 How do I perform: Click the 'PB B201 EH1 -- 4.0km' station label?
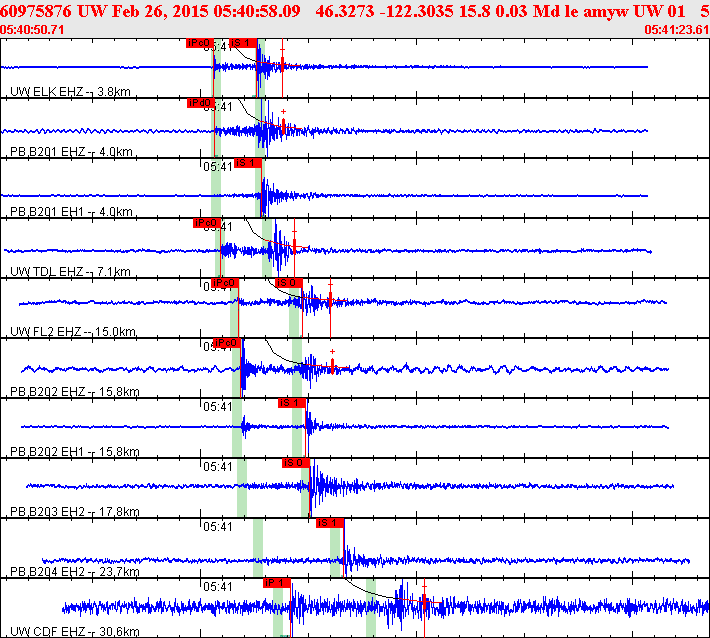pos(71,212)
